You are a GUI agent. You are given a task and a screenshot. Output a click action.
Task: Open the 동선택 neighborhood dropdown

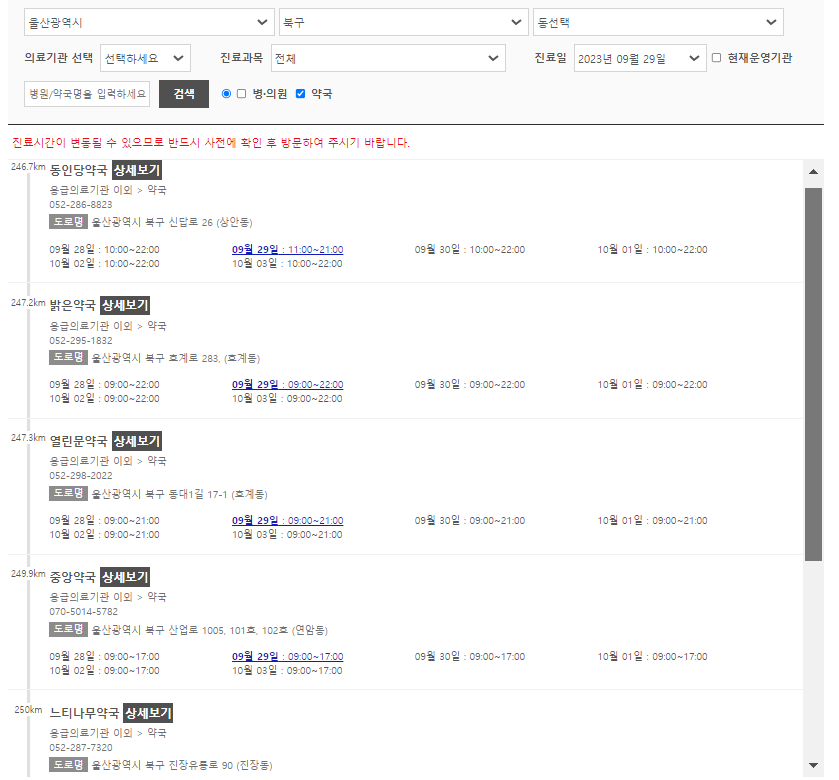pyautogui.click(x=658, y=22)
